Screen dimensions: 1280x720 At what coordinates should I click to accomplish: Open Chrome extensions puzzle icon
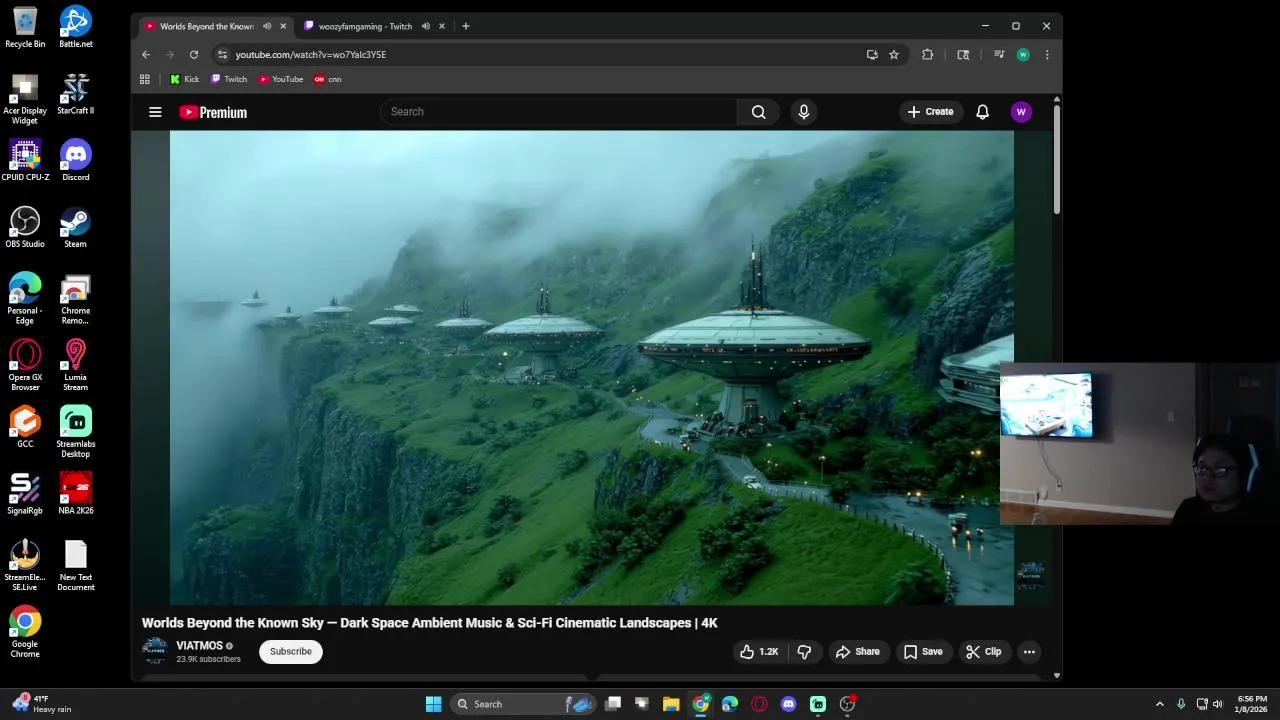[928, 55]
